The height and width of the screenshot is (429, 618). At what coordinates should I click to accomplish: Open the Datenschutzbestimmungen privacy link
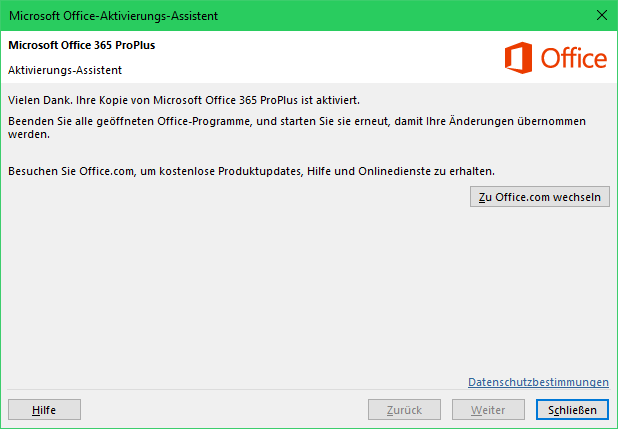pos(538,382)
